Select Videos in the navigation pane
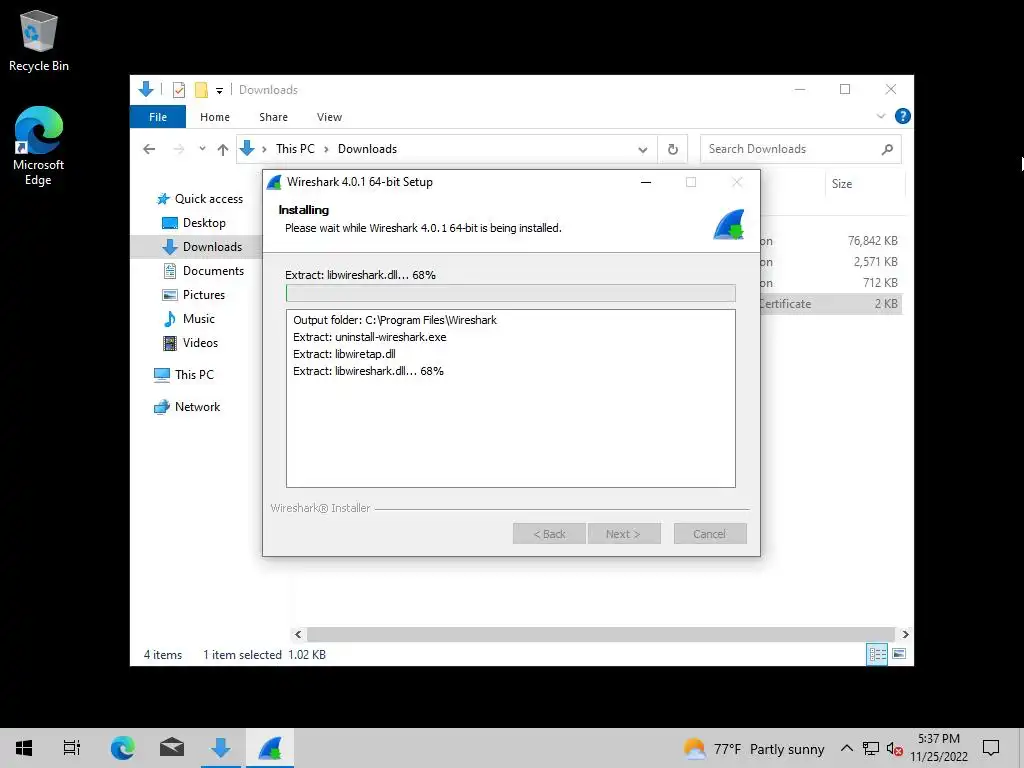Screen dimensions: 1024x768 coord(190,343)
